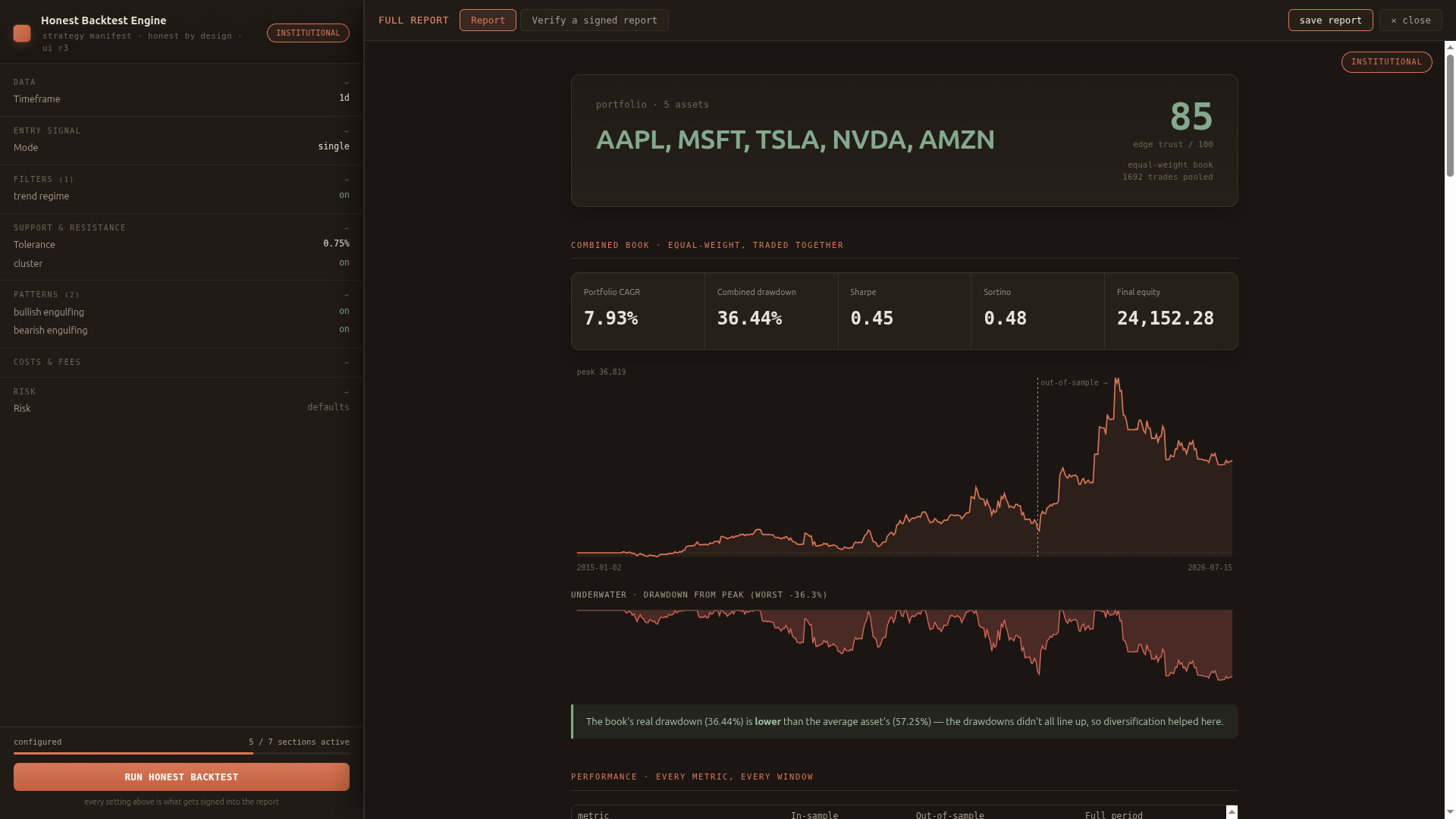Open the PATTERNS section arrow
This screenshot has width=1456, height=819.
tap(347, 295)
